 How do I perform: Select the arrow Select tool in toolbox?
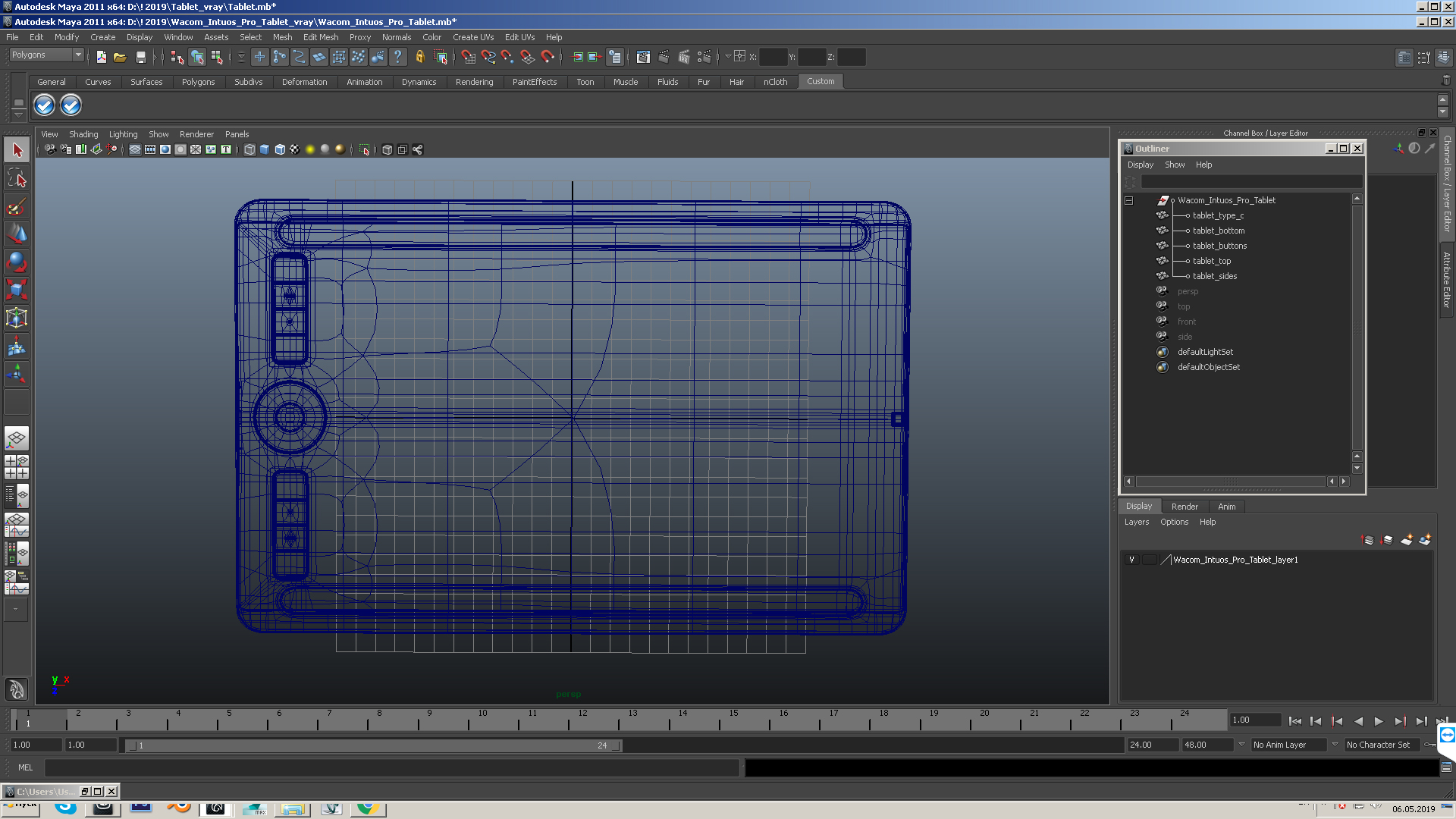coord(17,150)
